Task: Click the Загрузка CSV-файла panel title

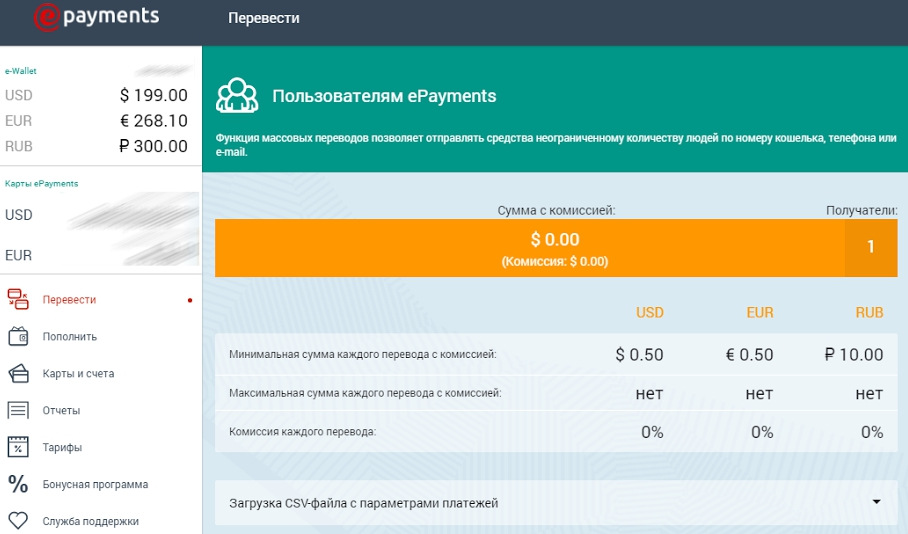Action: point(364,503)
